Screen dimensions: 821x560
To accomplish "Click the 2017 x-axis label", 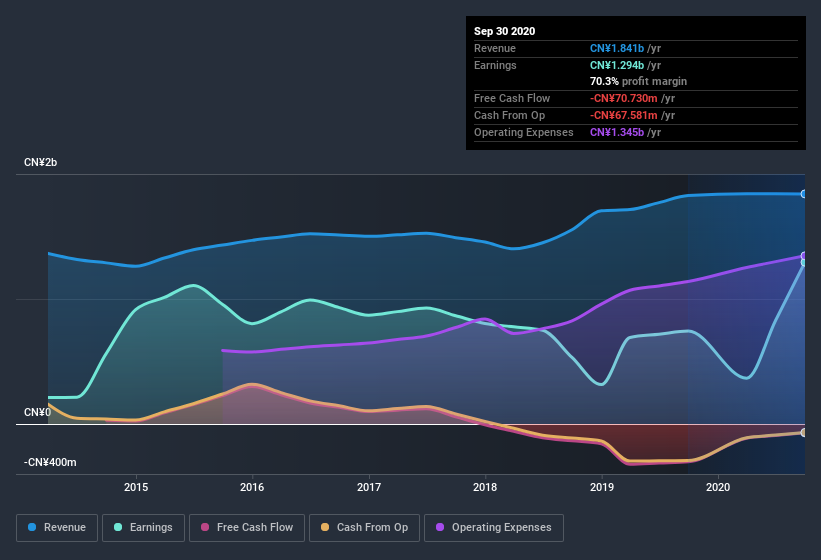I will point(369,487).
